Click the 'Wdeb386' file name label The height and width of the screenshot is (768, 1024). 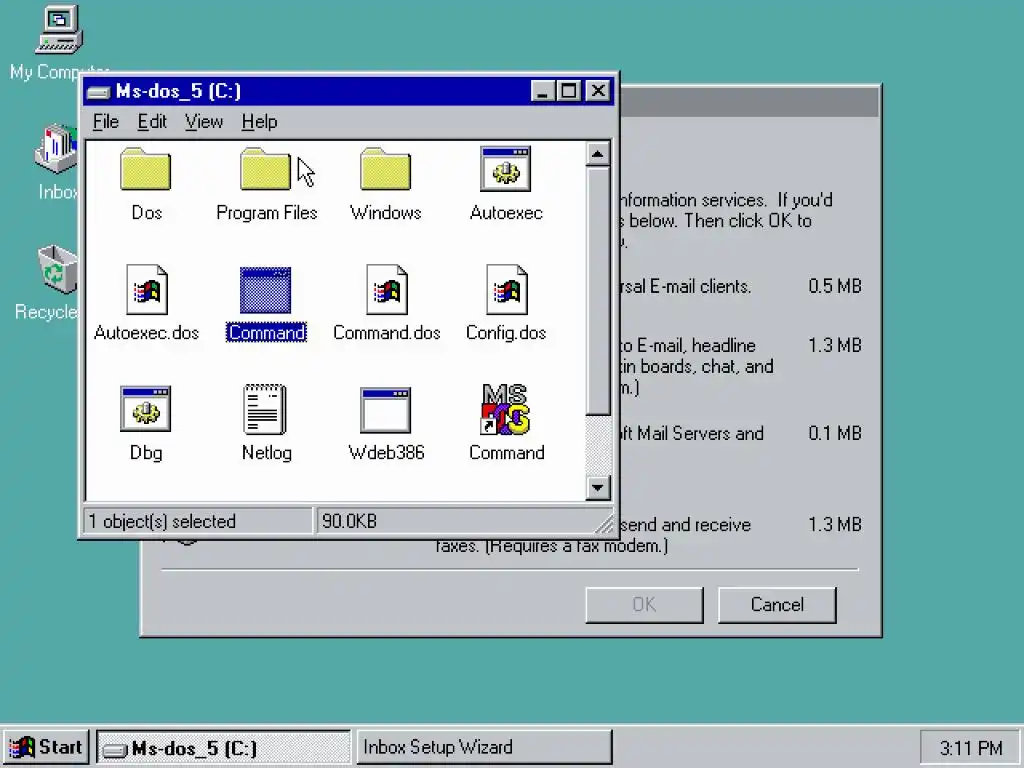[x=387, y=452]
